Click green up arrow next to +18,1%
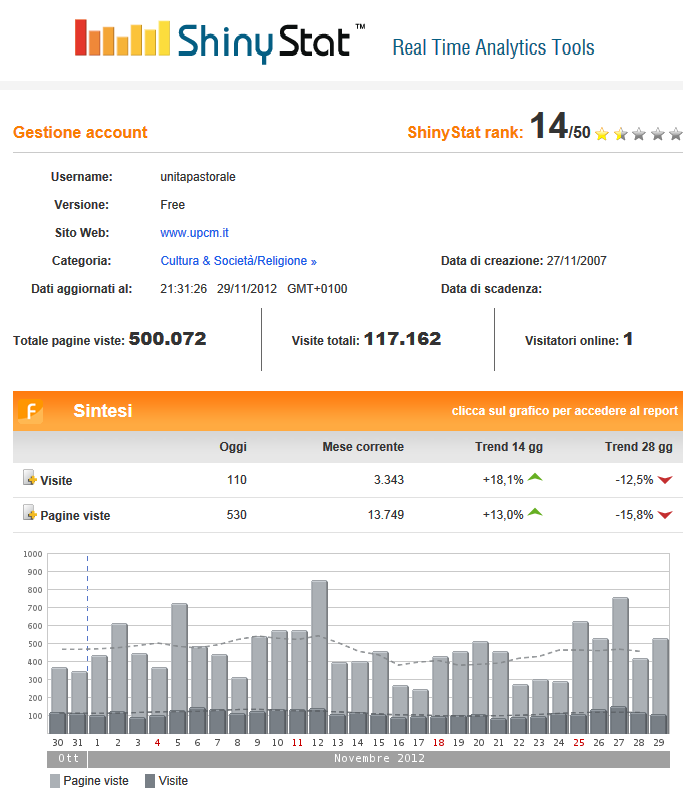Image resolution: width=697 pixels, height=806 pixels. click(535, 478)
